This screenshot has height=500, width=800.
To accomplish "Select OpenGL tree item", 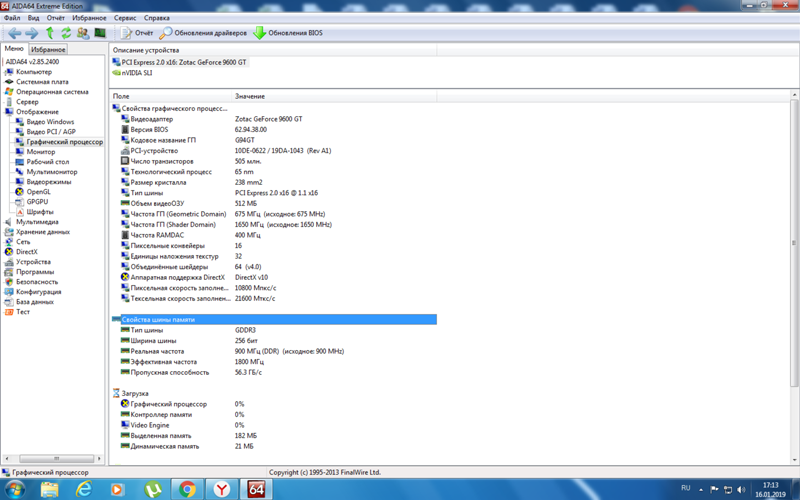I will pos(38,192).
